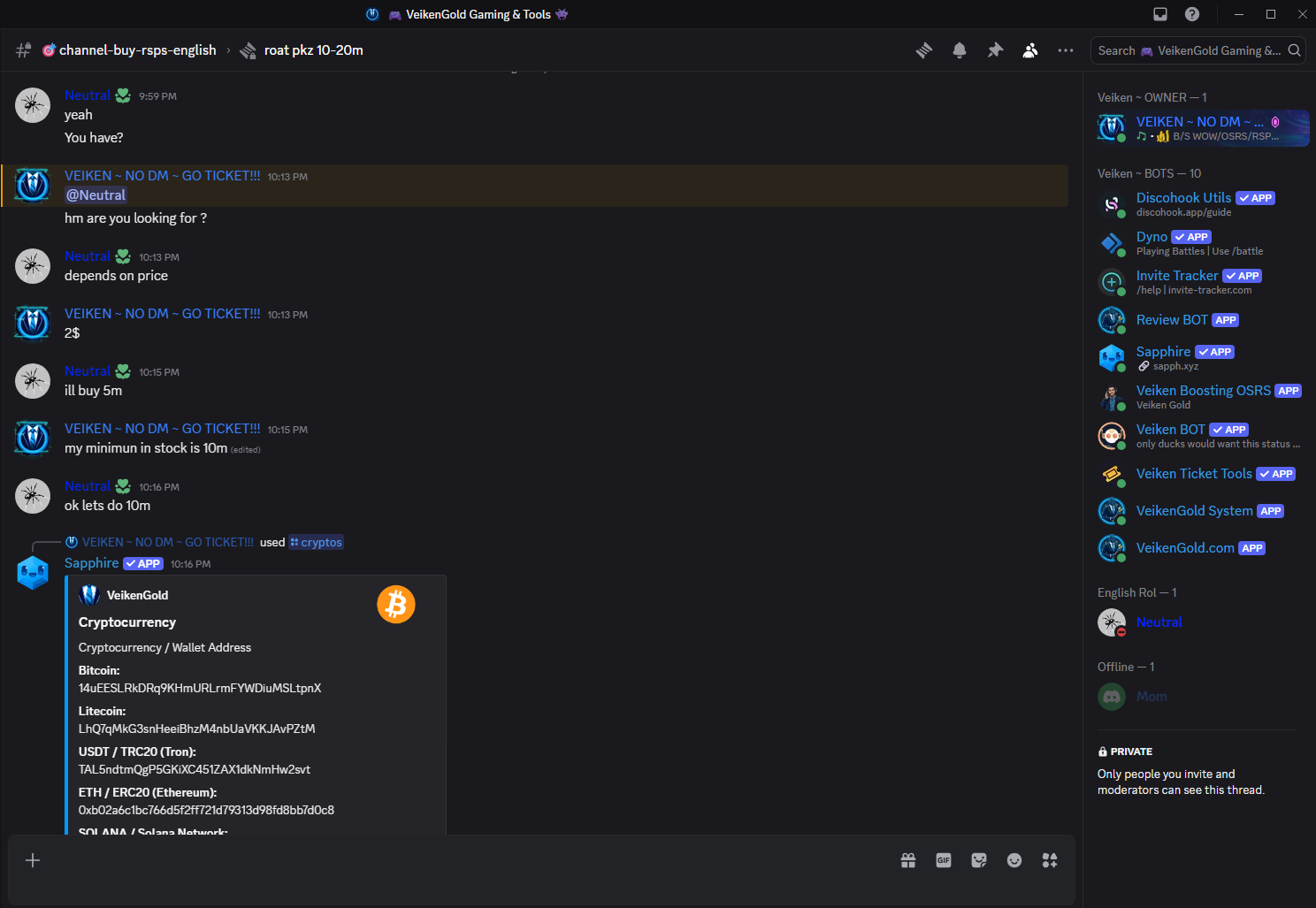Click the @Neutral mention

pos(96,195)
